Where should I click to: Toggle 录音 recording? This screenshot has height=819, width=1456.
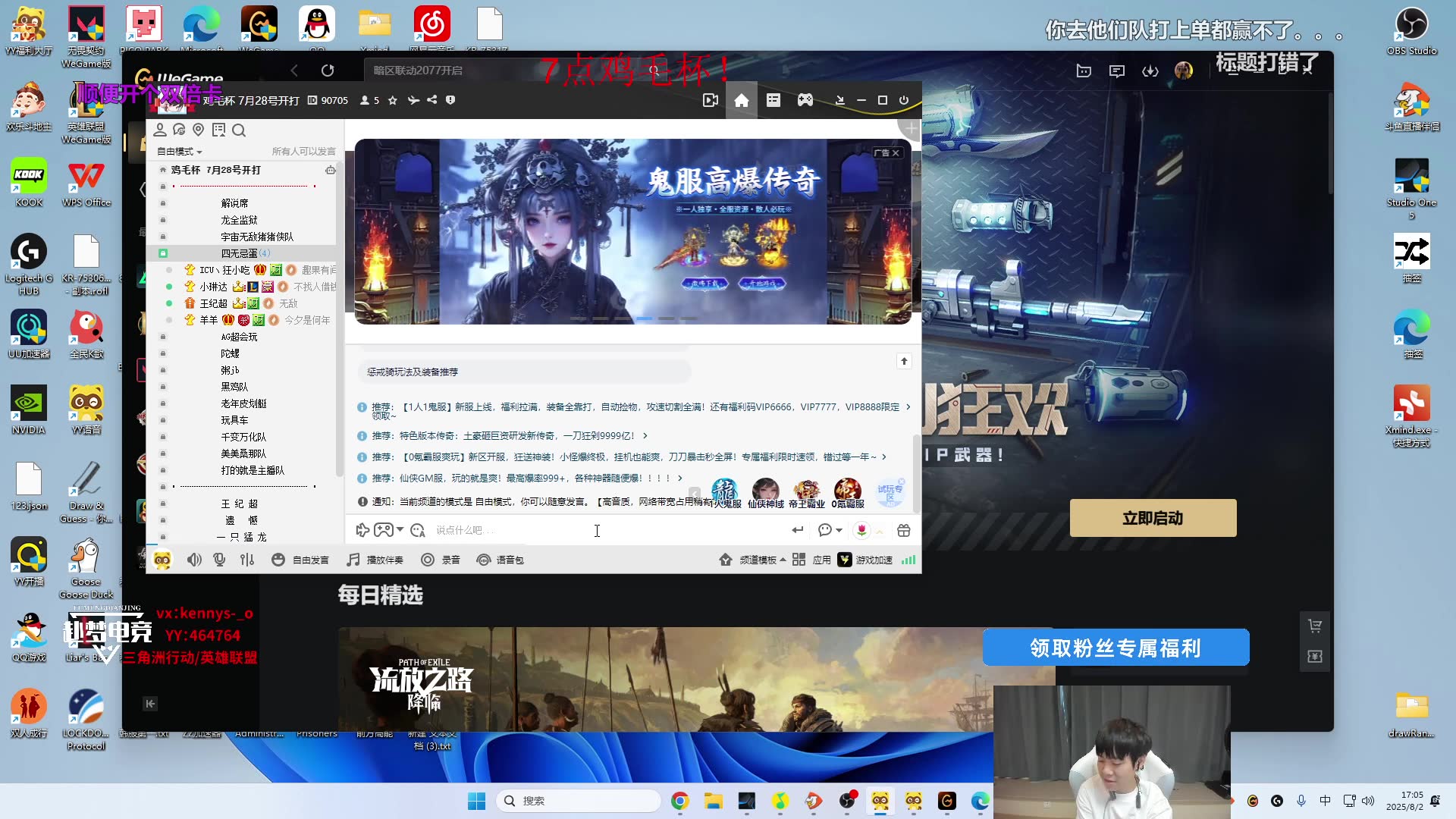point(441,560)
